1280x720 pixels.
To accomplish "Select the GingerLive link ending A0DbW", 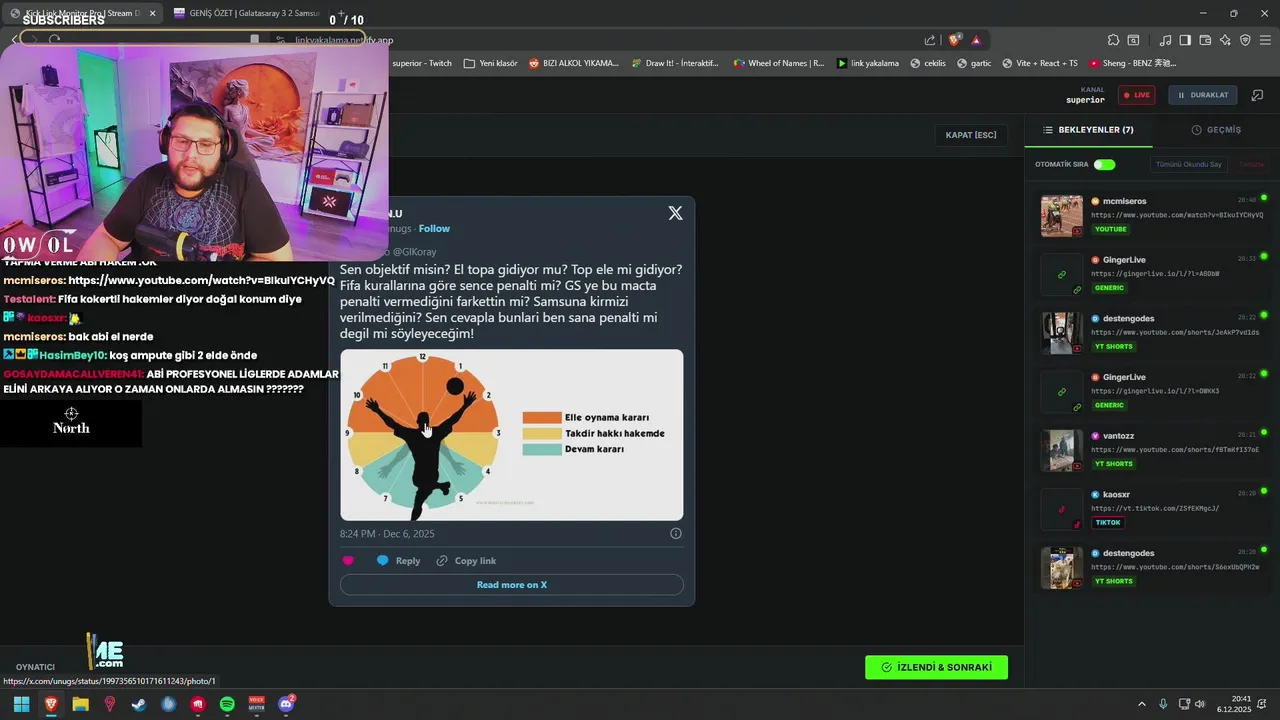I will point(1154,274).
